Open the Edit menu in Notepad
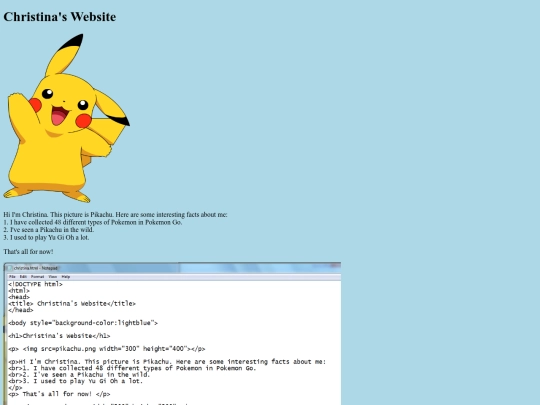This screenshot has width=540, height=405. [23, 277]
